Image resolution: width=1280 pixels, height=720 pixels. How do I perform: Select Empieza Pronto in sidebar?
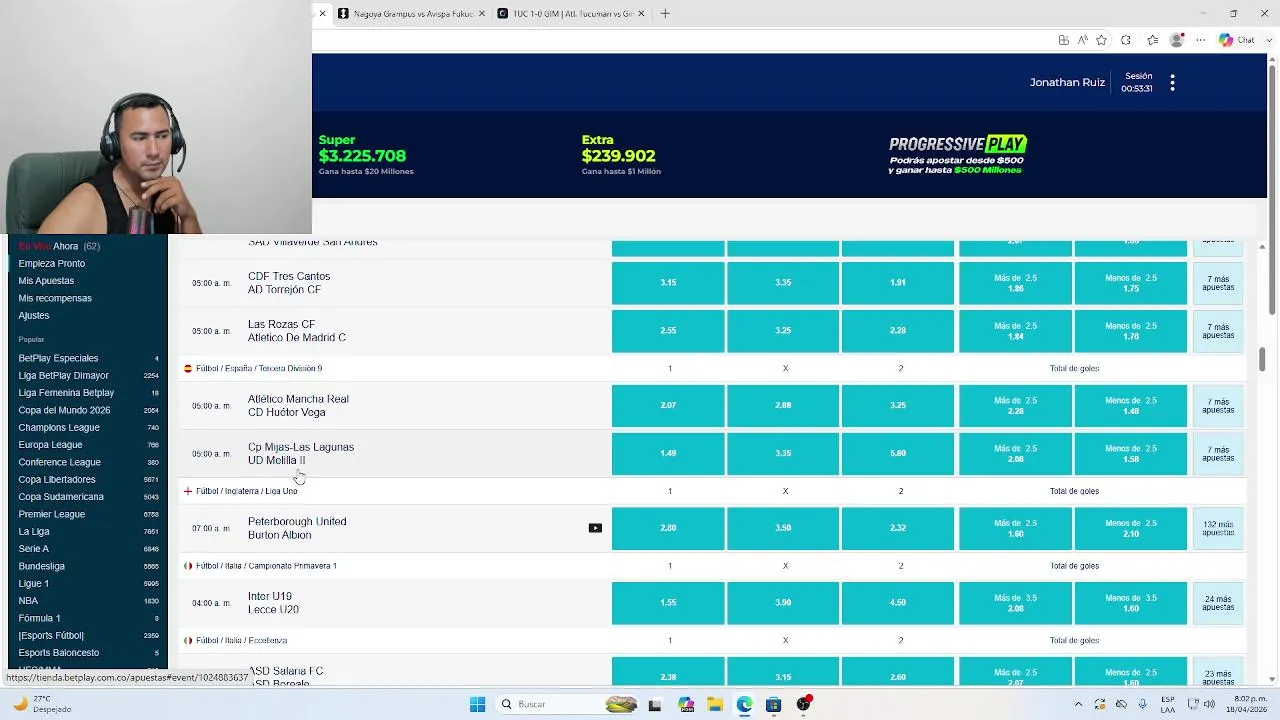pyautogui.click(x=52, y=263)
